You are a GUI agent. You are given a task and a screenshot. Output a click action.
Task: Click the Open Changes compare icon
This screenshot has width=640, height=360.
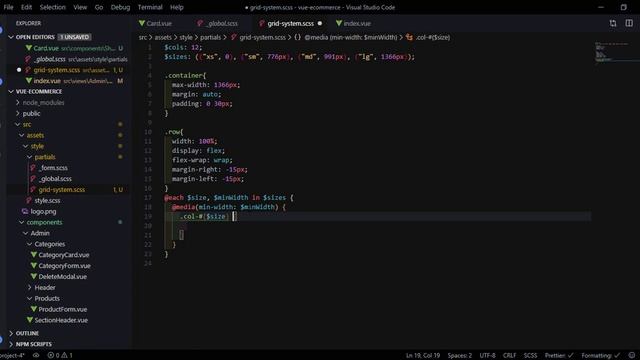pyautogui.click(x=613, y=24)
